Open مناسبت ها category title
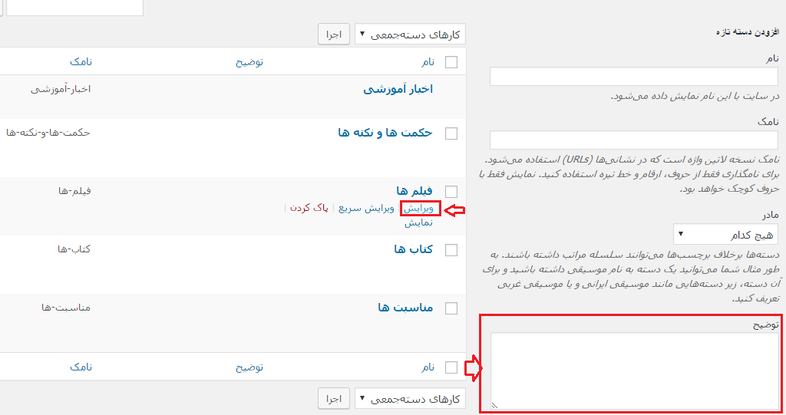 (406, 307)
